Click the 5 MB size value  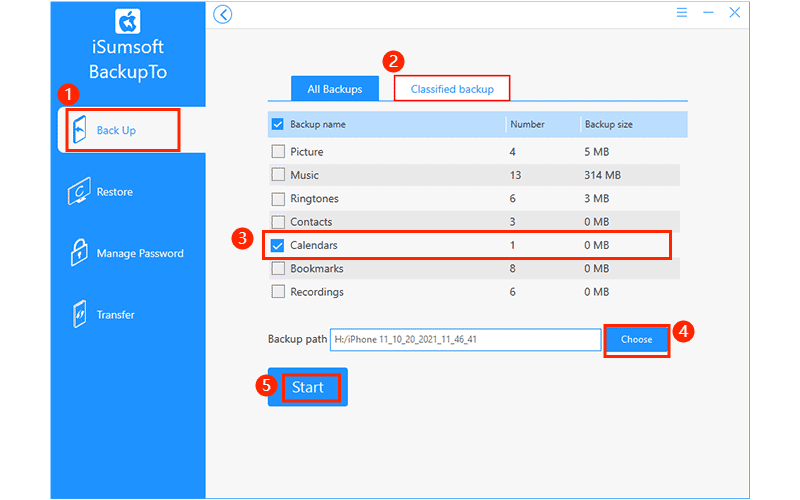tap(596, 152)
